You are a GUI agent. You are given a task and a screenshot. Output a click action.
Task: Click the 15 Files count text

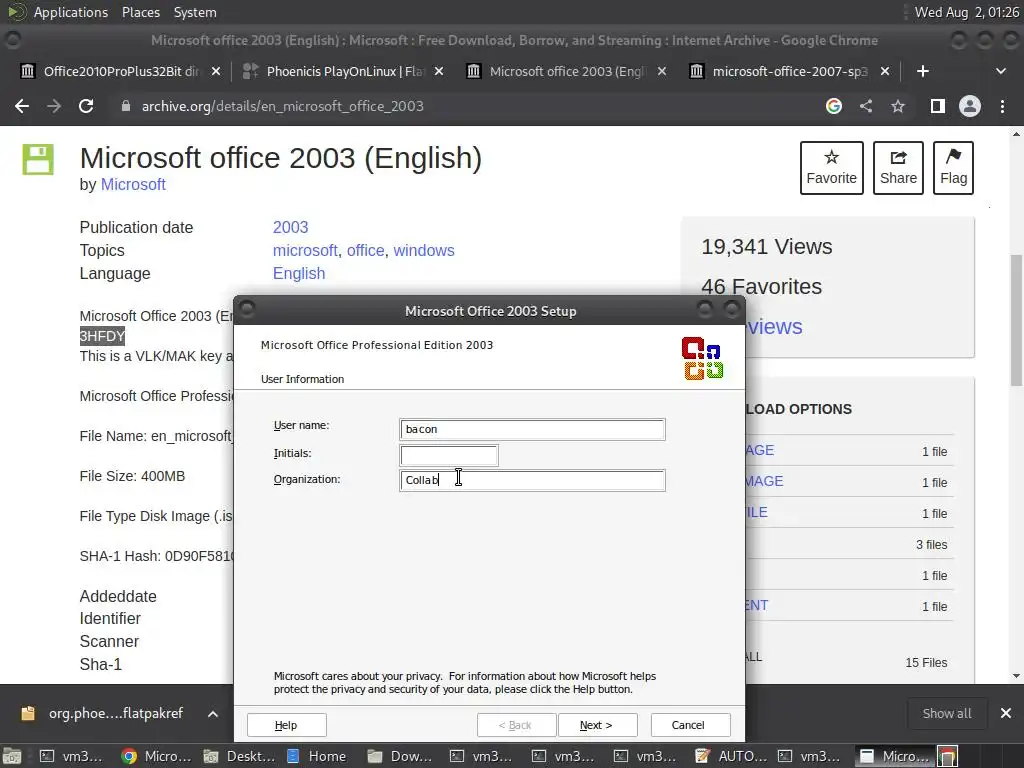point(926,663)
